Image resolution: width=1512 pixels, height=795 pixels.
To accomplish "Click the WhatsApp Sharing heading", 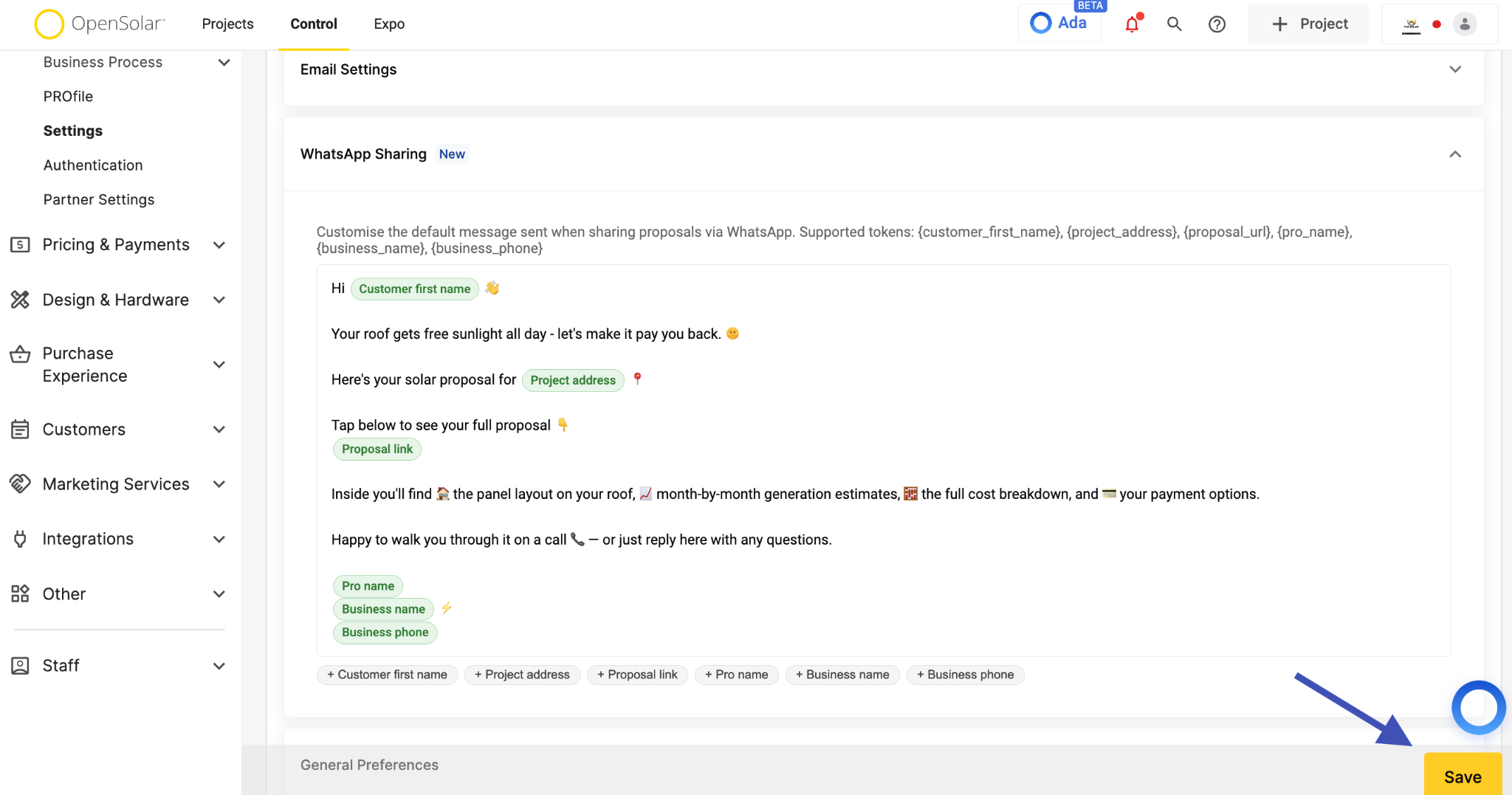I will tap(363, 154).
